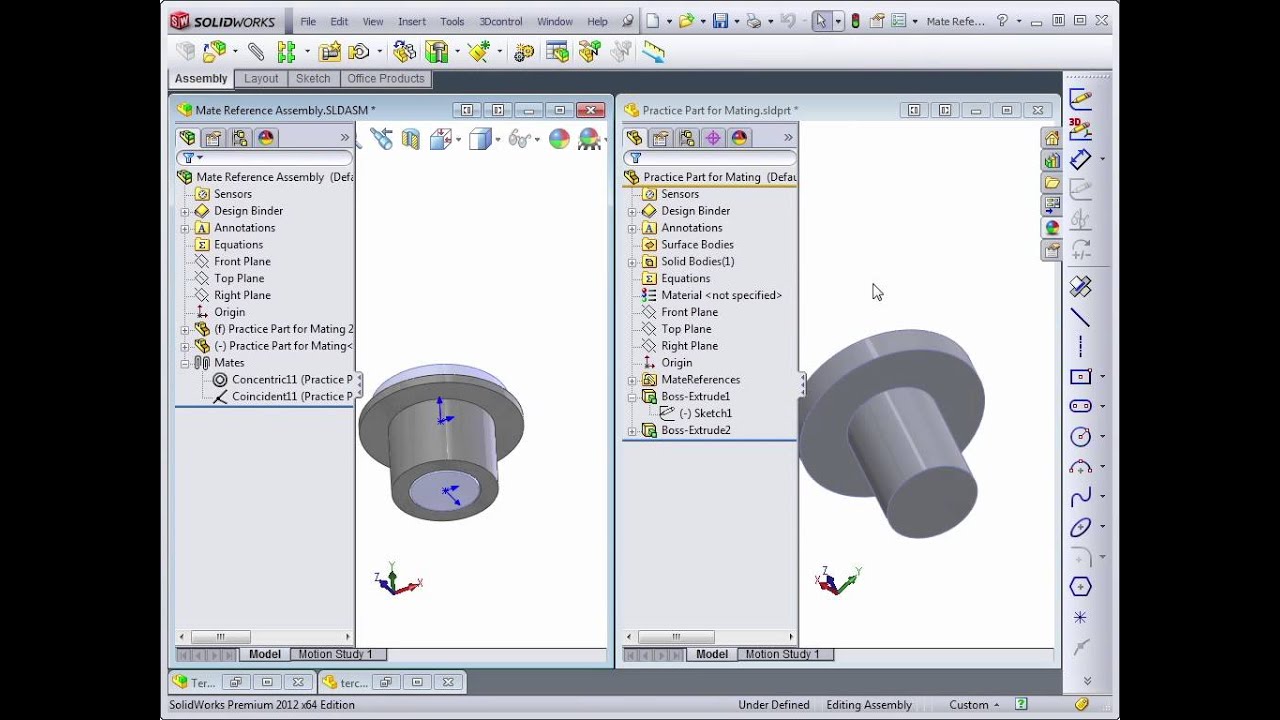Expand Solid Bodies(1) in part tree
The height and width of the screenshot is (720, 1280).
(632, 262)
